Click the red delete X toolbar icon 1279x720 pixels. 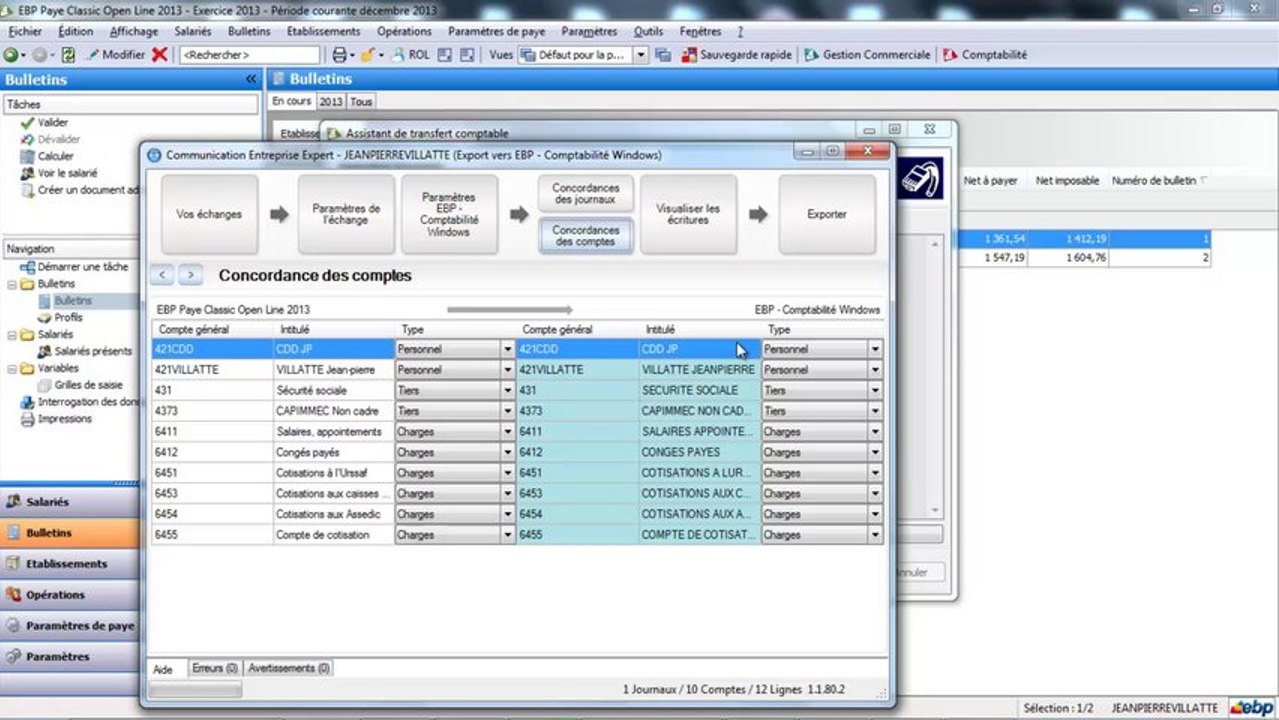point(159,55)
